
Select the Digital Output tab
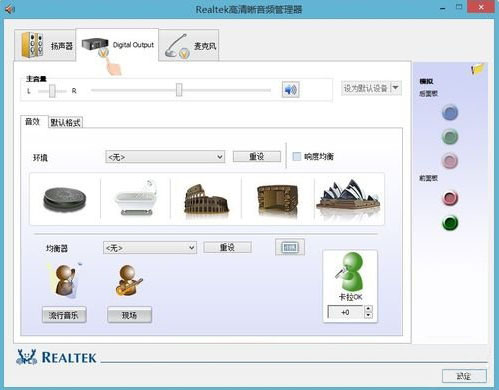pyautogui.click(x=117, y=46)
